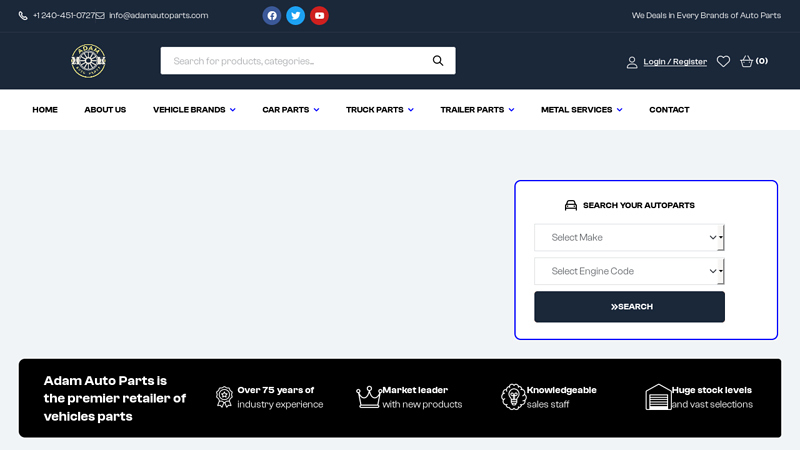Expand the Select Engine Code dropdown

pyautogui.click(x=628, y=271)
